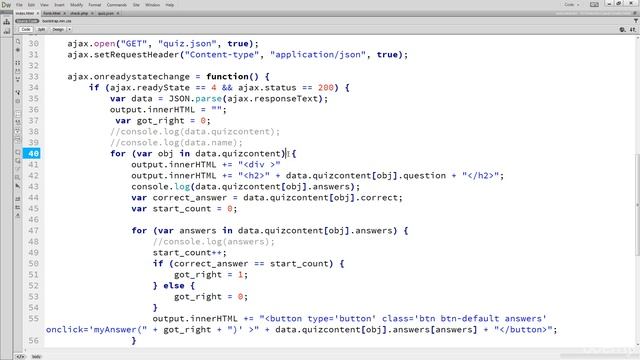The image size is (640, 360).
Task: Open the Modify menu
Action: [76, 5]
